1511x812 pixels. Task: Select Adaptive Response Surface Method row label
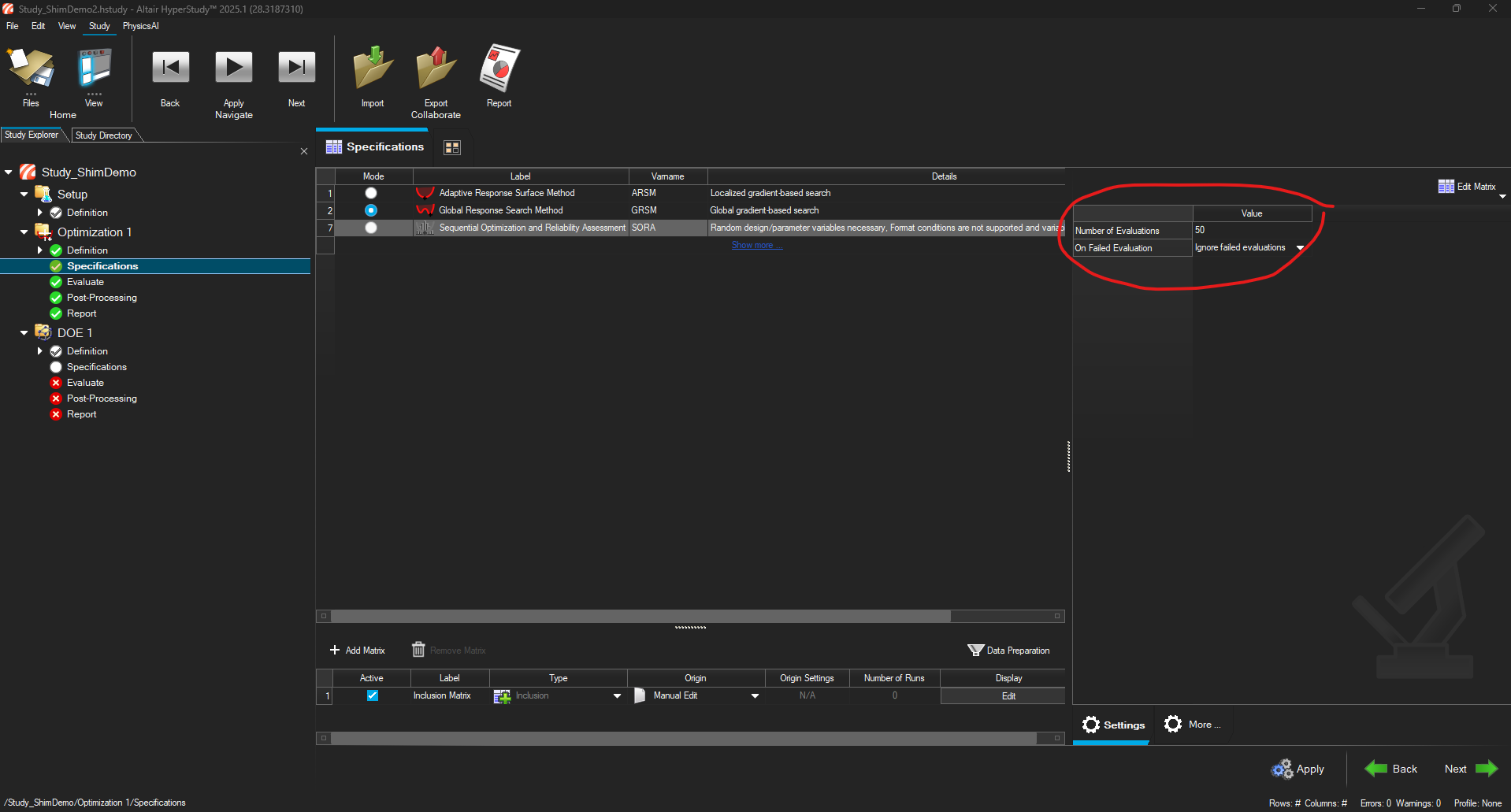(x=507, y=193)
